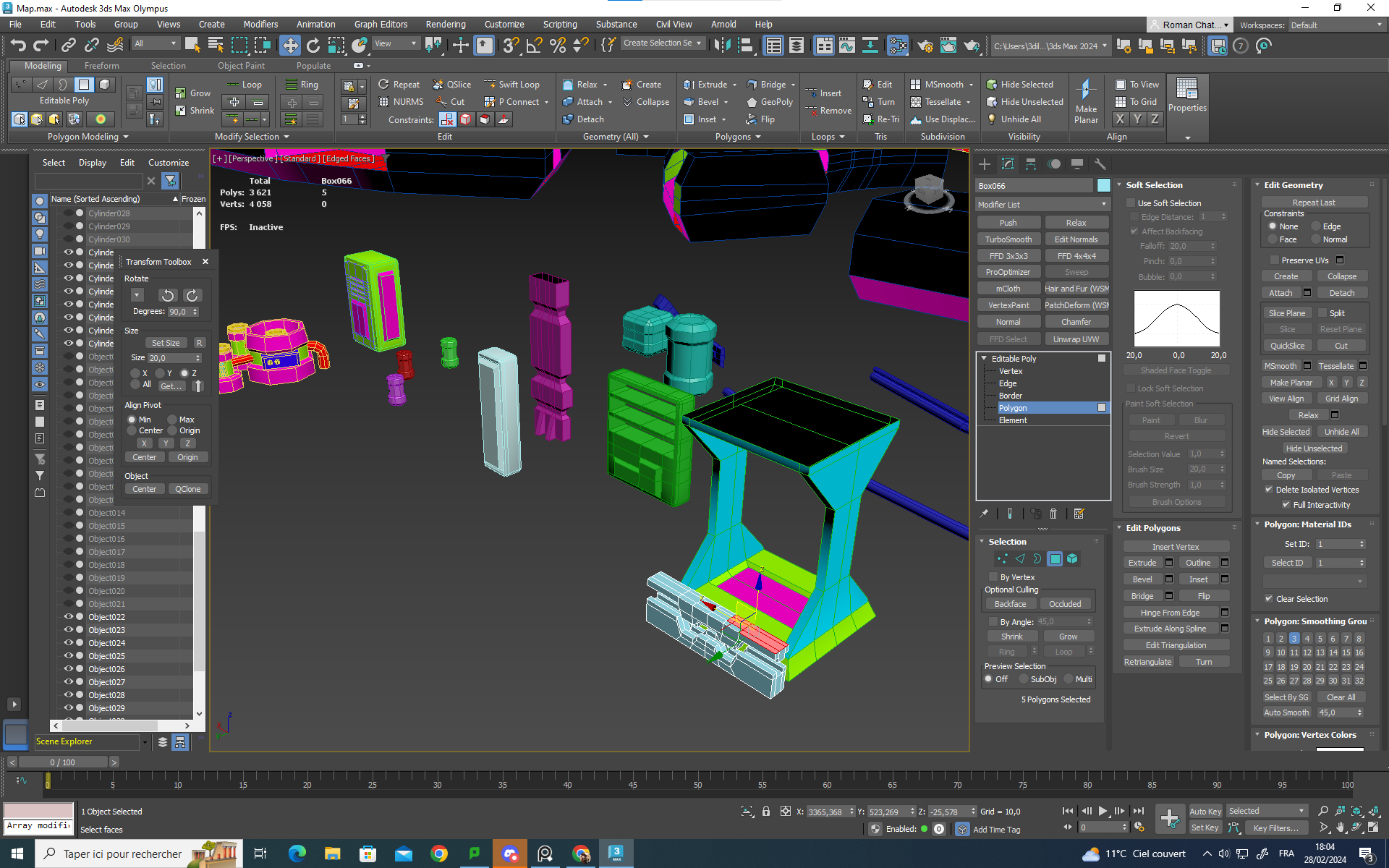
Task: Switch to the Object Paint ribbon tab
Action: coord(241,66)
